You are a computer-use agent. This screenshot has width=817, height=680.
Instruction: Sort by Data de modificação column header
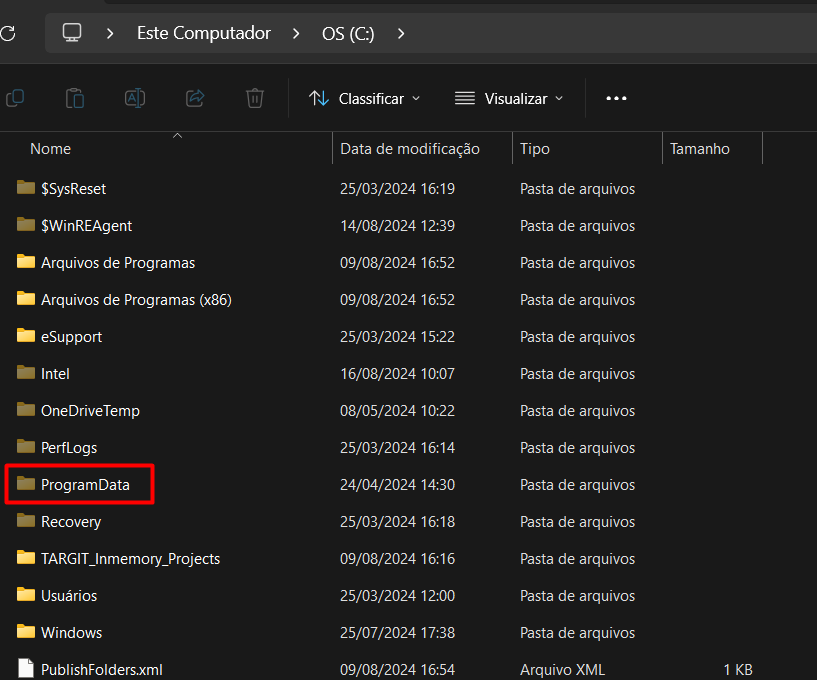[x=410, y=149]
